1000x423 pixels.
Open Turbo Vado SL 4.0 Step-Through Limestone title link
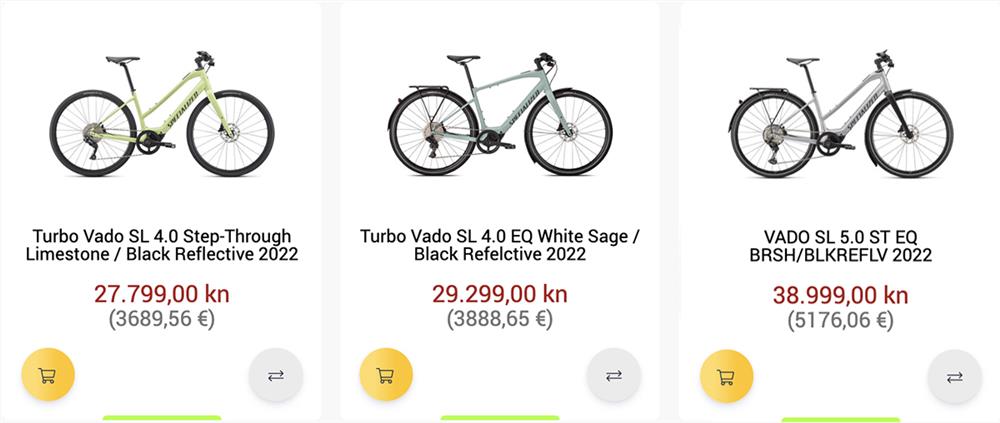click(161, 245)
